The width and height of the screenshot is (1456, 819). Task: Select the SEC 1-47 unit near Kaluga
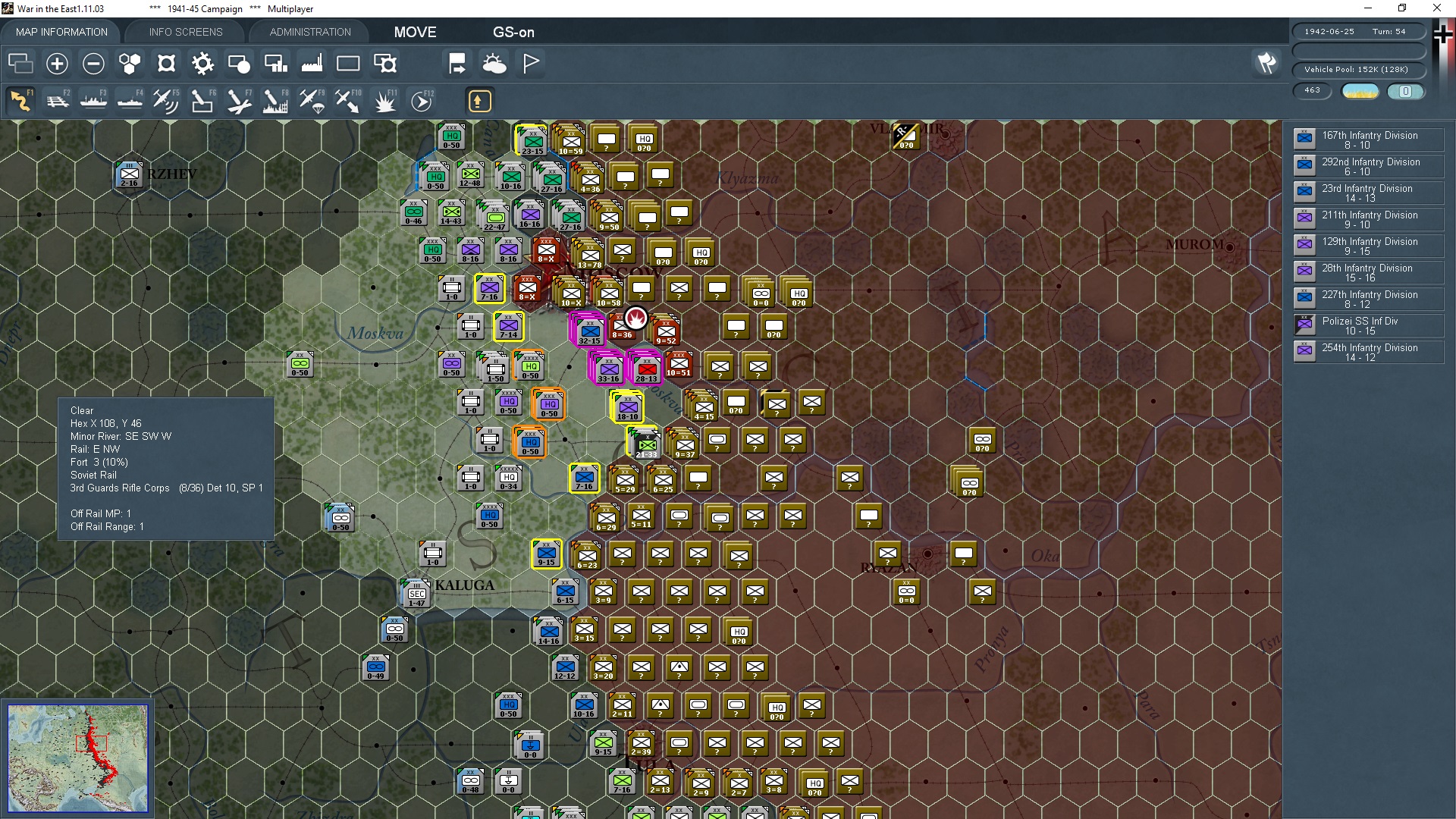click(416, 594)
